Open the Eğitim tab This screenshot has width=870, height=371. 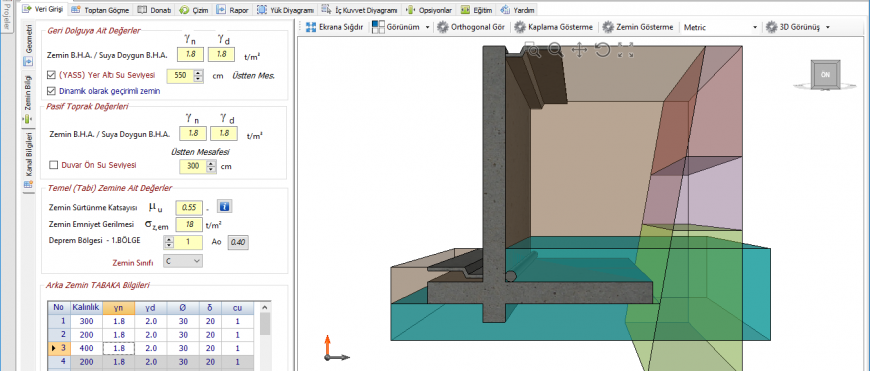477,9
